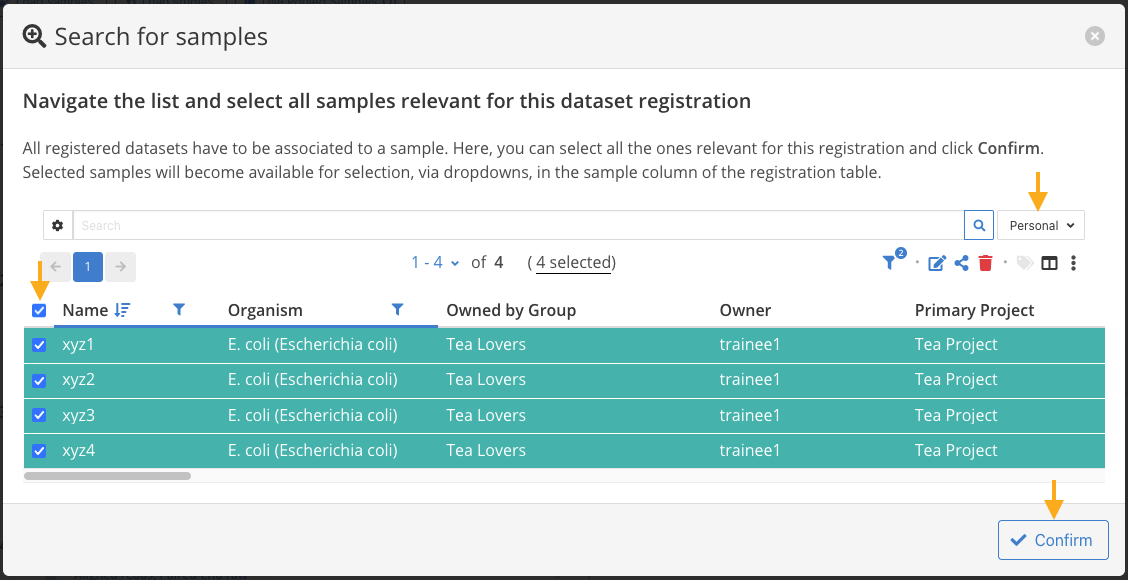1128x580 pixels.
Task: Toggle the select-all header checkbox
Action: coord(40,311)
